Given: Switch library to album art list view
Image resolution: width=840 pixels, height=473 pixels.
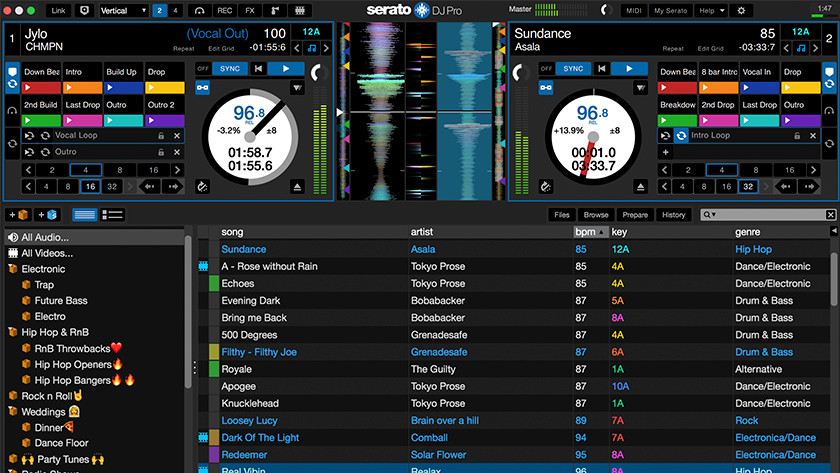Looking at the screenshot, I should pyautogui.click(x=112, y=215).
